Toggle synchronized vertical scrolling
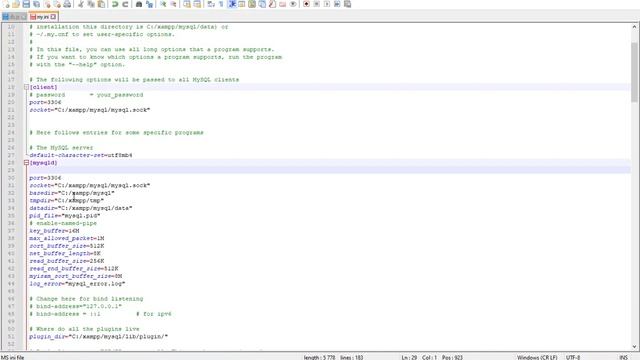The image size is (640, 360). tap(187, 4)
